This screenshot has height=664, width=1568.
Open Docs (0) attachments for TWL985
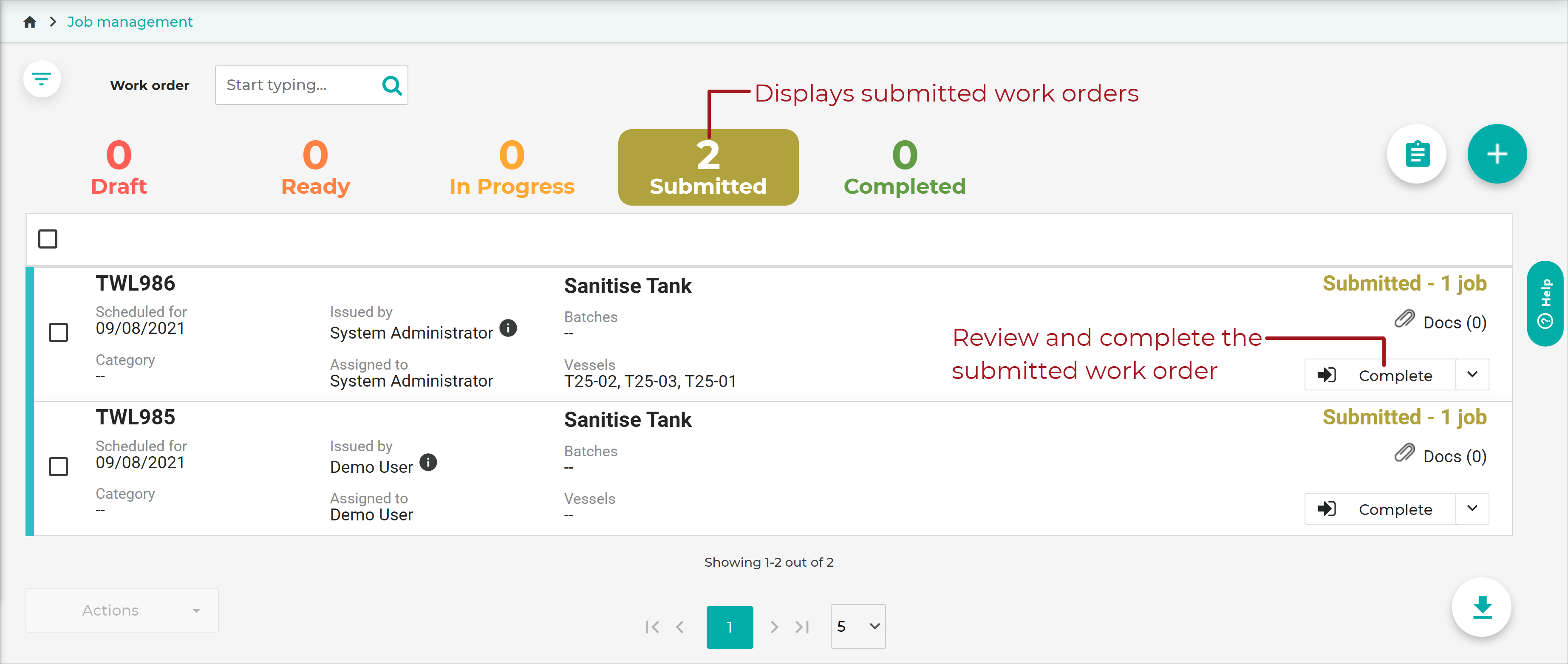[x=1440, y=455]
